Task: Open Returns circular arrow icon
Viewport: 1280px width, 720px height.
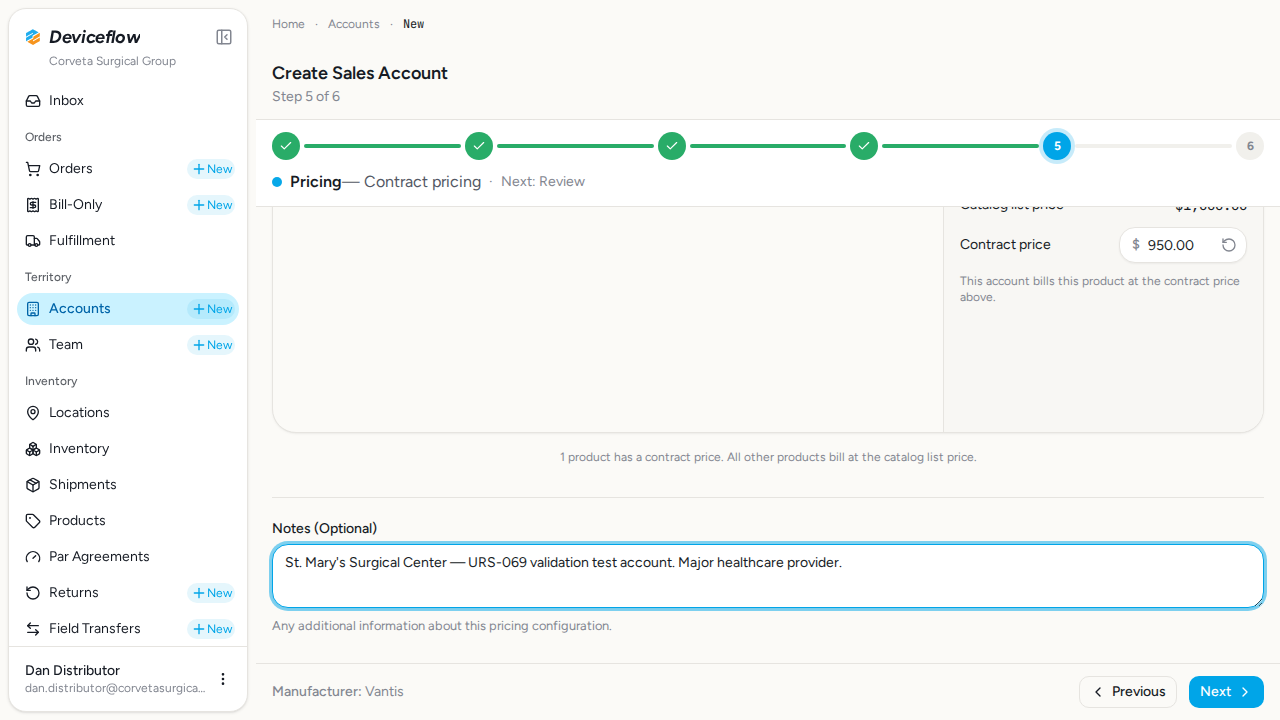Action: pos(33,593)
